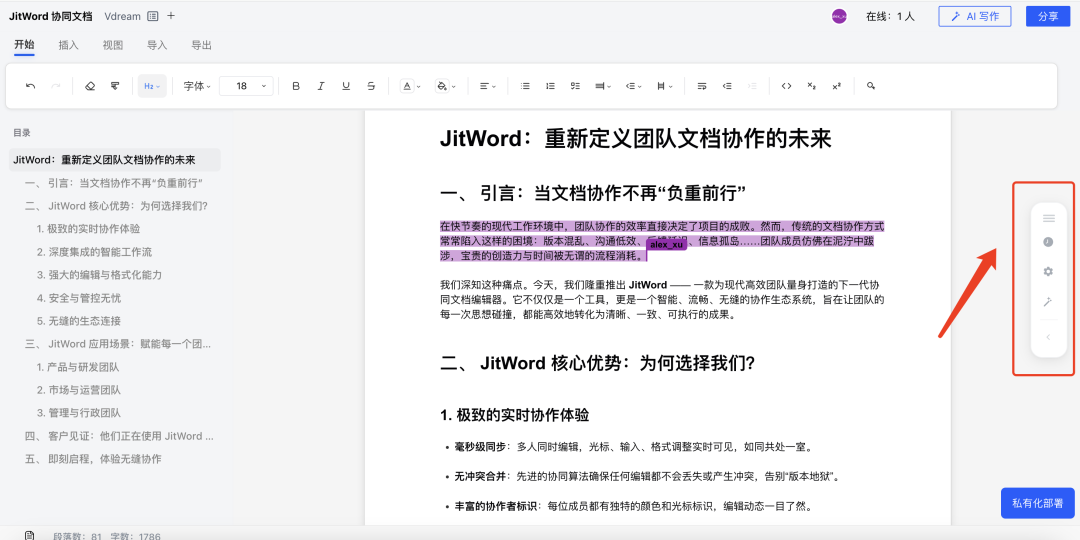Click the user avatar
The height and width of the screenshot is (540, 1080).
(839, 17)
